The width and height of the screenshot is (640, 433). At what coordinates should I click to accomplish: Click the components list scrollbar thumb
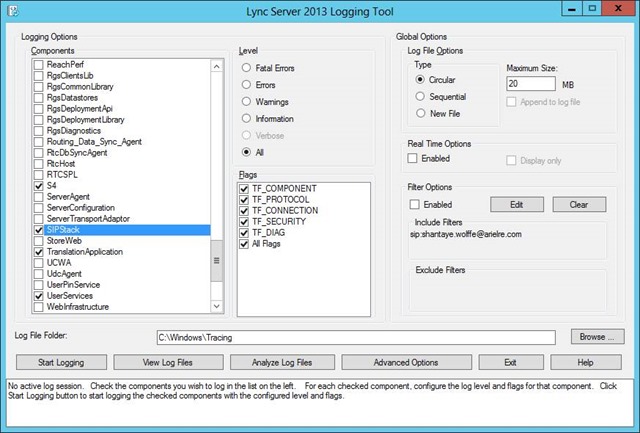217,261
